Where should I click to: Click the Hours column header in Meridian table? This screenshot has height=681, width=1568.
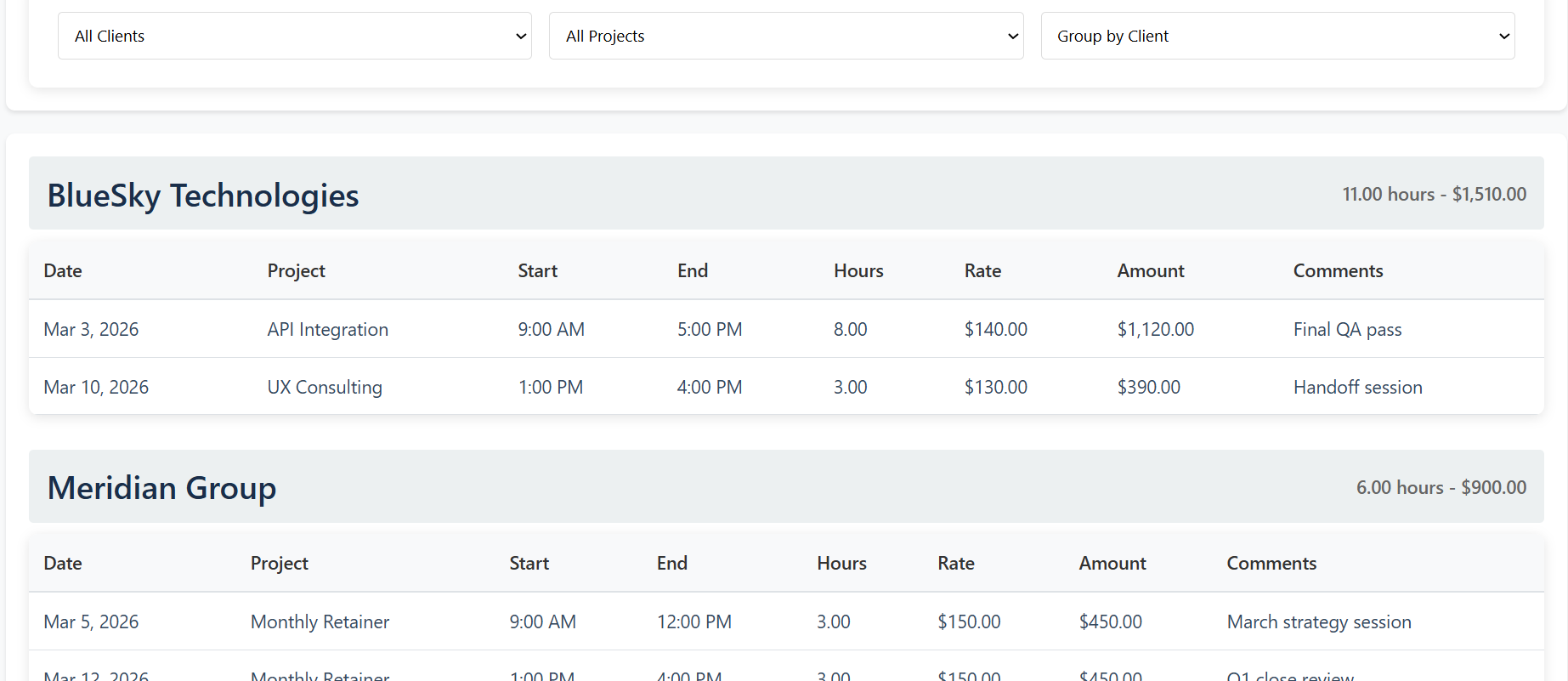[841, 563]
